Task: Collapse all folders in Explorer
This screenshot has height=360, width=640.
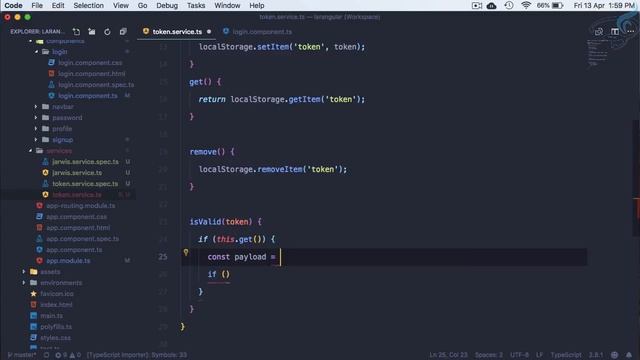Action: point(123,31)
